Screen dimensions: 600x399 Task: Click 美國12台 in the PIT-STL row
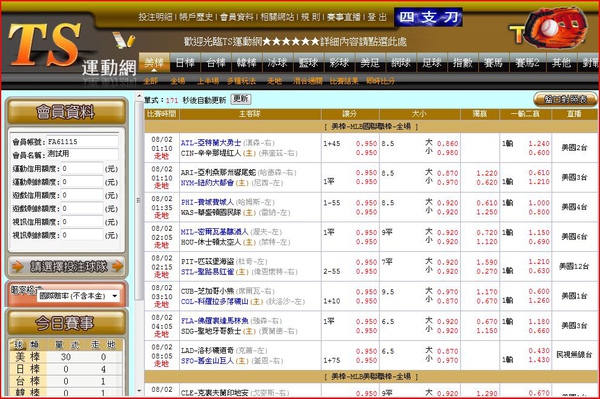click(x=574, y=266)
